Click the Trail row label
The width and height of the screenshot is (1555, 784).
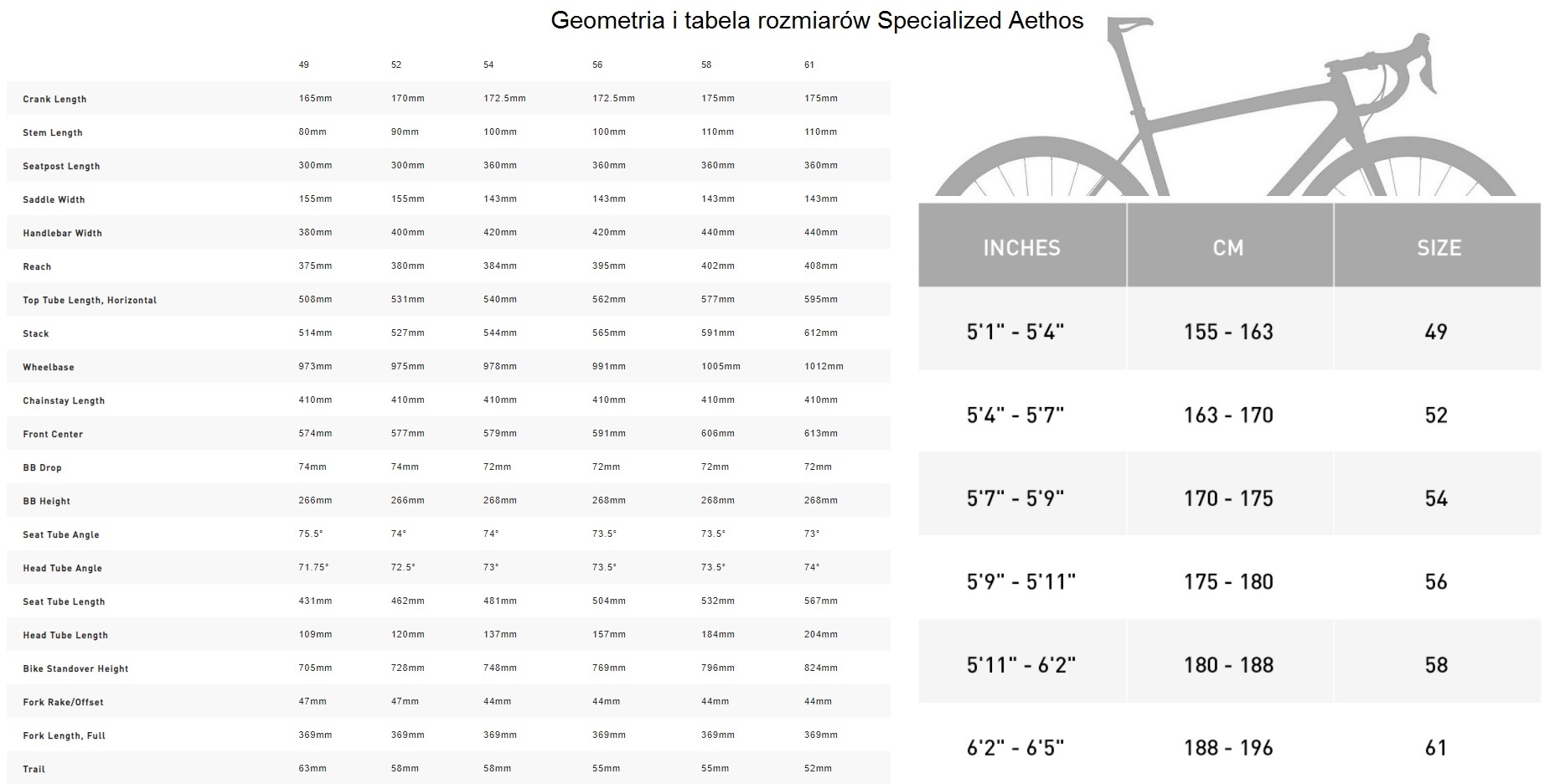click(34, 769)
